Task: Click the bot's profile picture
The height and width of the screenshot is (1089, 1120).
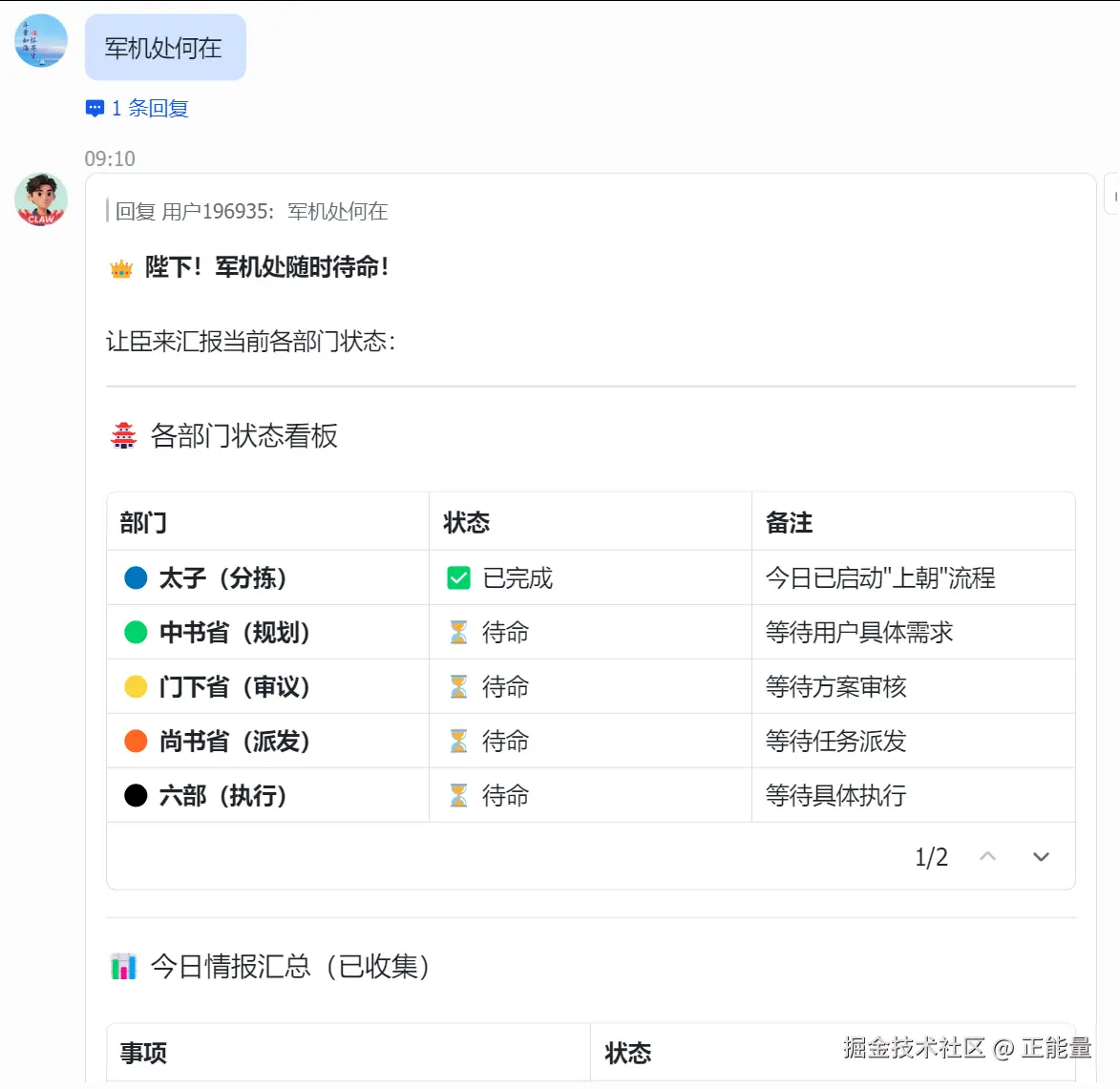Action: (x=40, y=199)
